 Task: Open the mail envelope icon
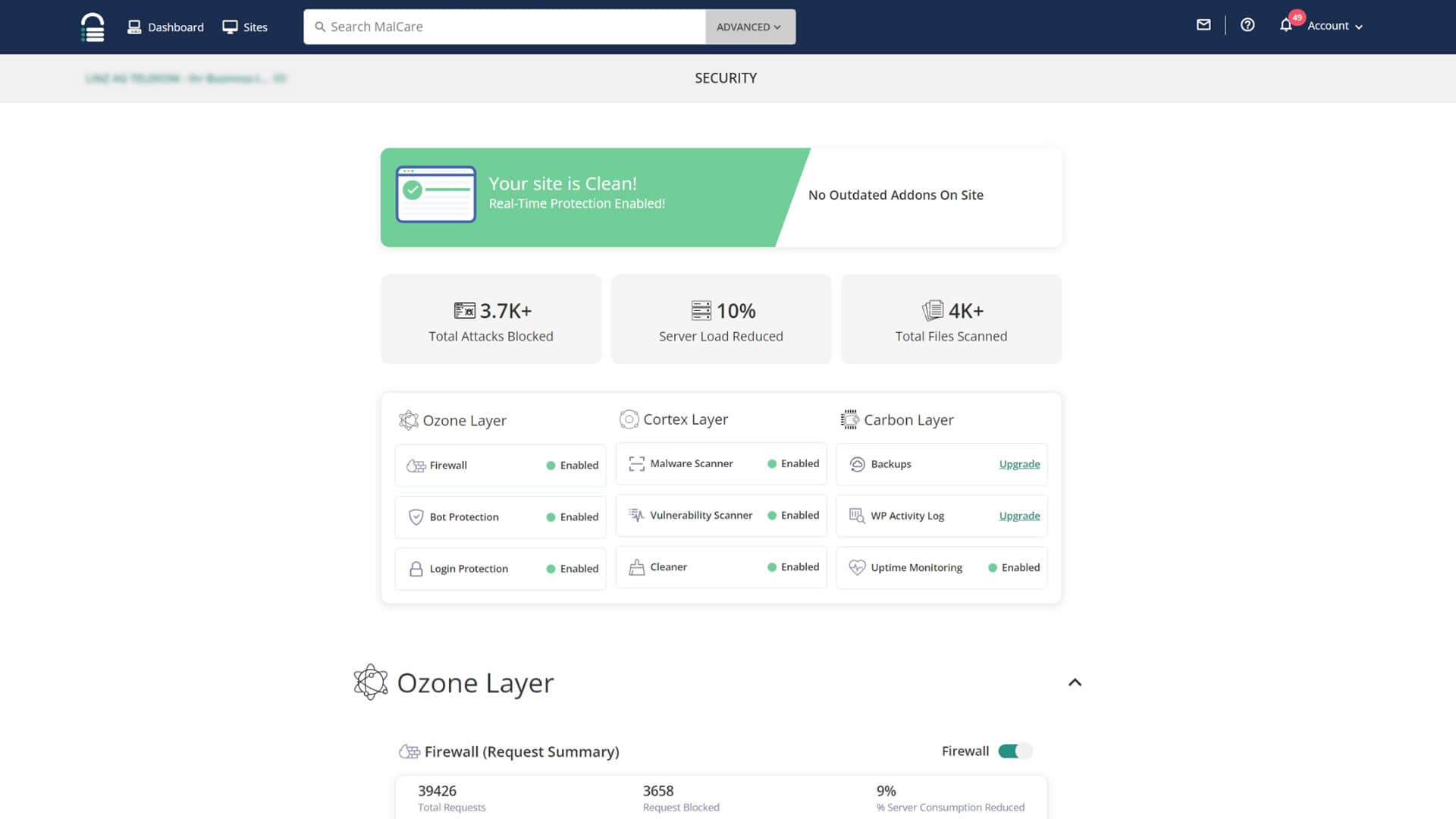click(x=1203, y=25)
